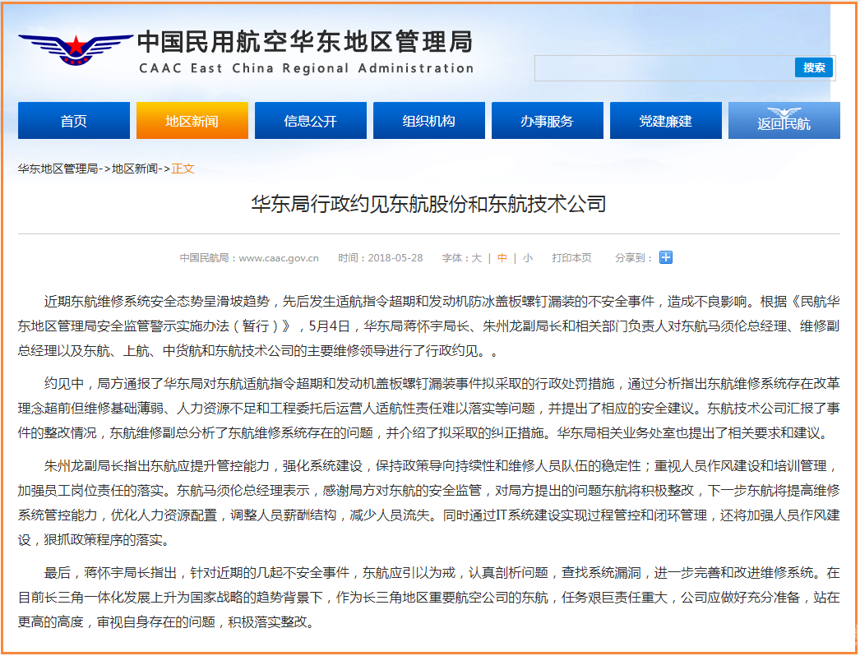Click the CAAC East China Regional Administration subtitle

(306, 69)
